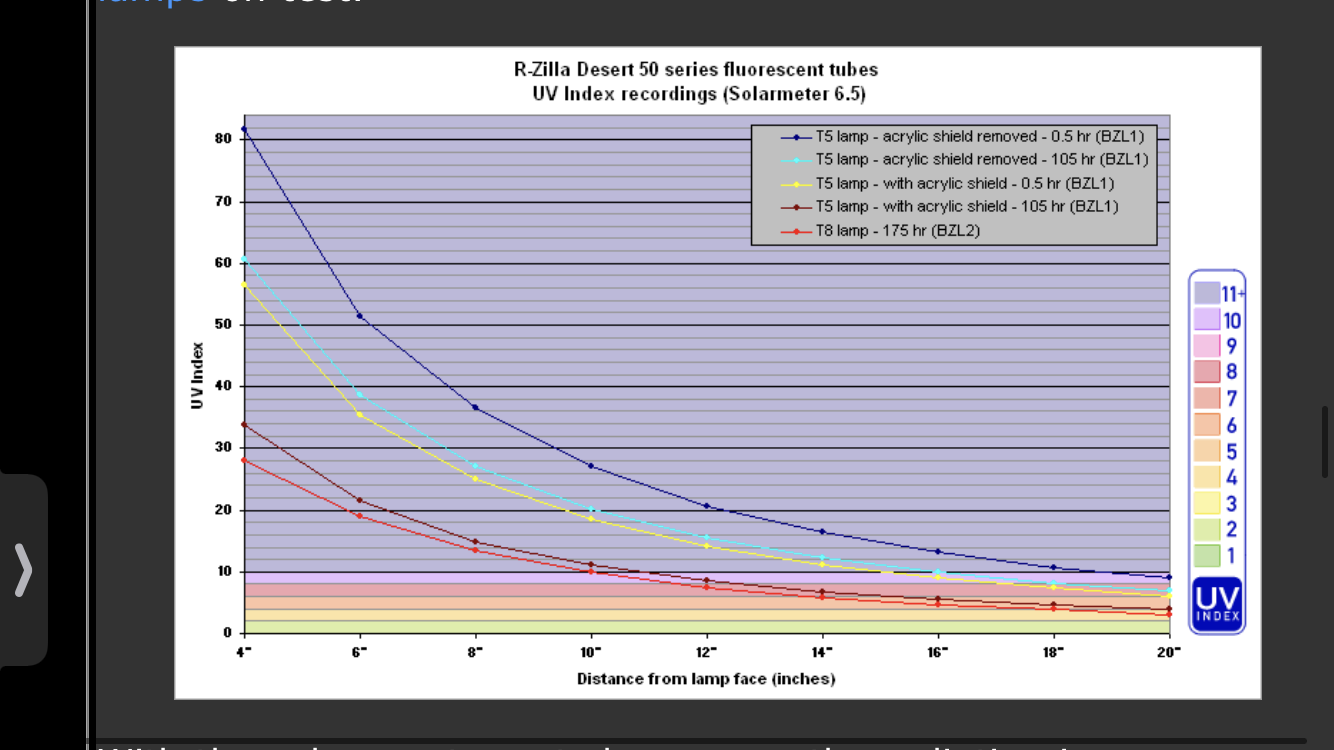1334x750 pixels.
Task: Click the vertical UV Index axis label
Action: pyautogui.click(x=199, y=376)
